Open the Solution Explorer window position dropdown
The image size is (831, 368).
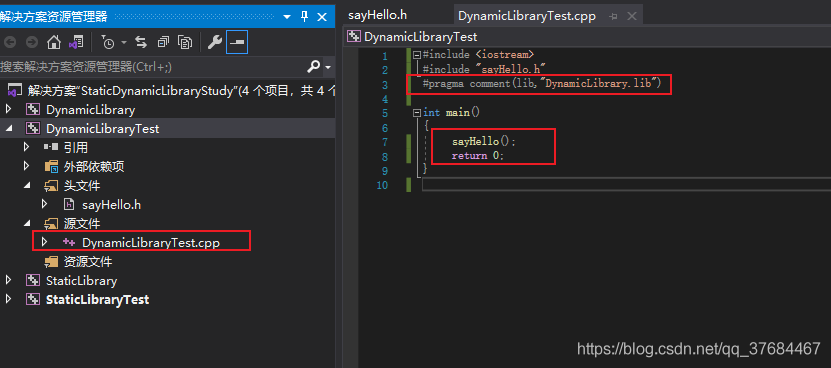[x=287, y=17]
